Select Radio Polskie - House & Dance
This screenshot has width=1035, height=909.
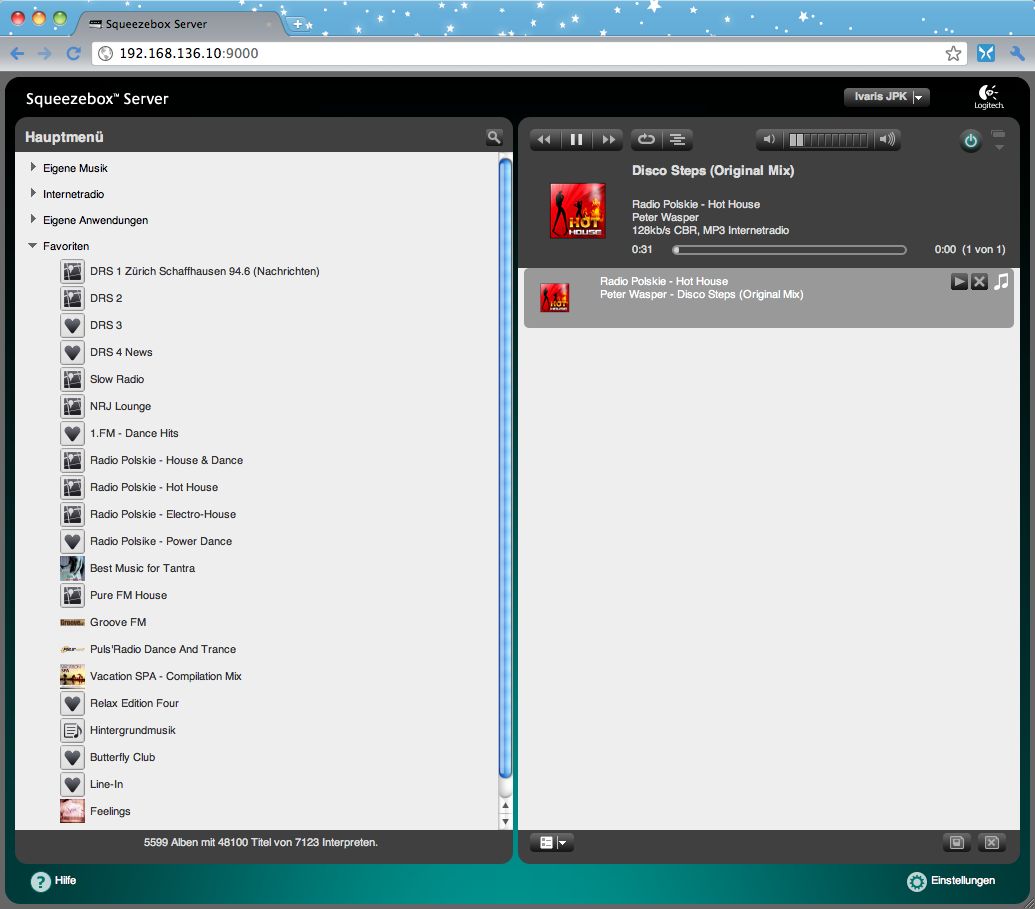(x=166, y=460)
